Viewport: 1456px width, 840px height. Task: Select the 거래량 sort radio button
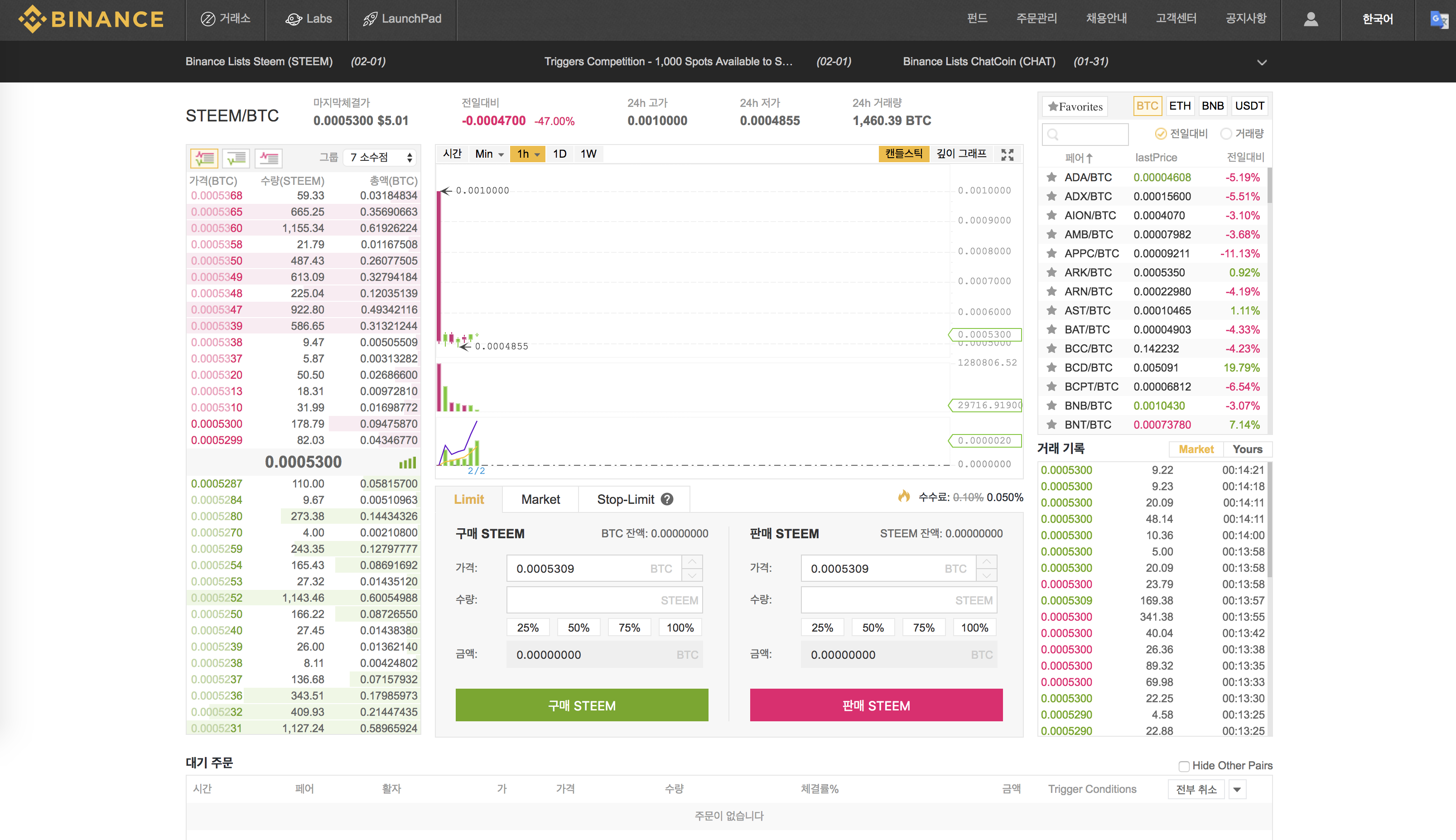pyautogui.click(x=1225, y=134)
